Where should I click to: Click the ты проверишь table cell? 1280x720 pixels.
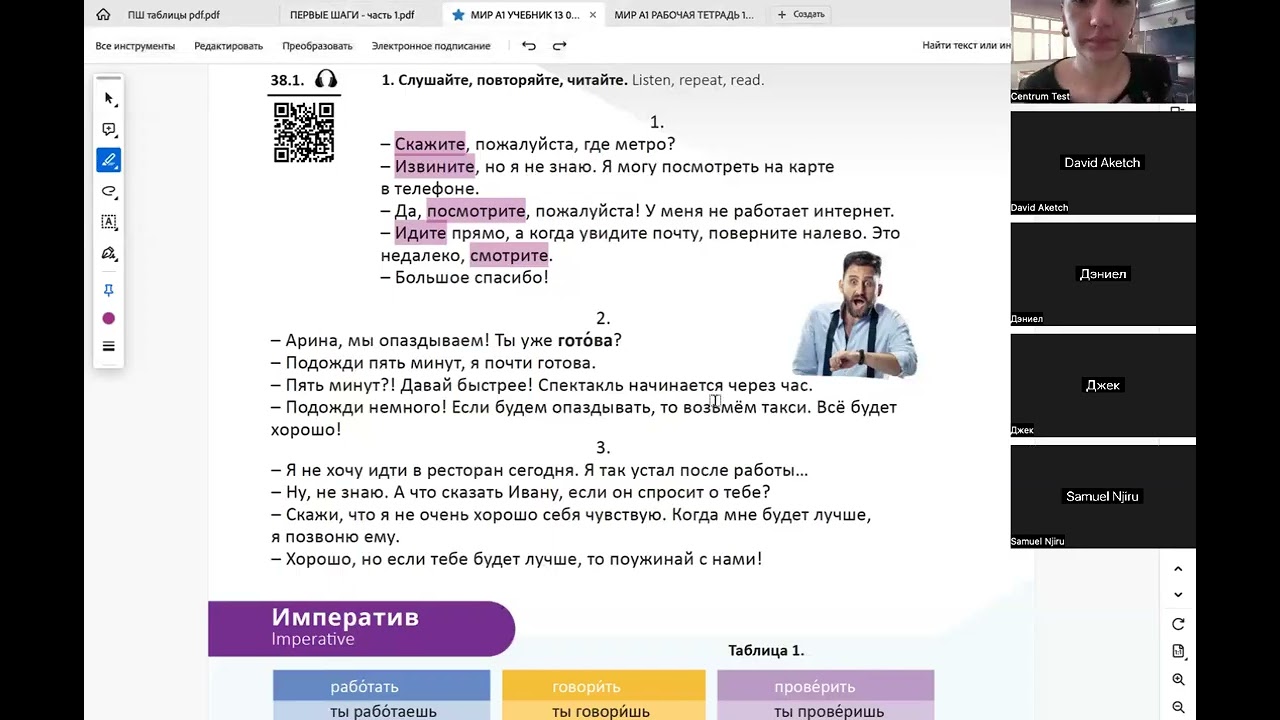[826, 711]
